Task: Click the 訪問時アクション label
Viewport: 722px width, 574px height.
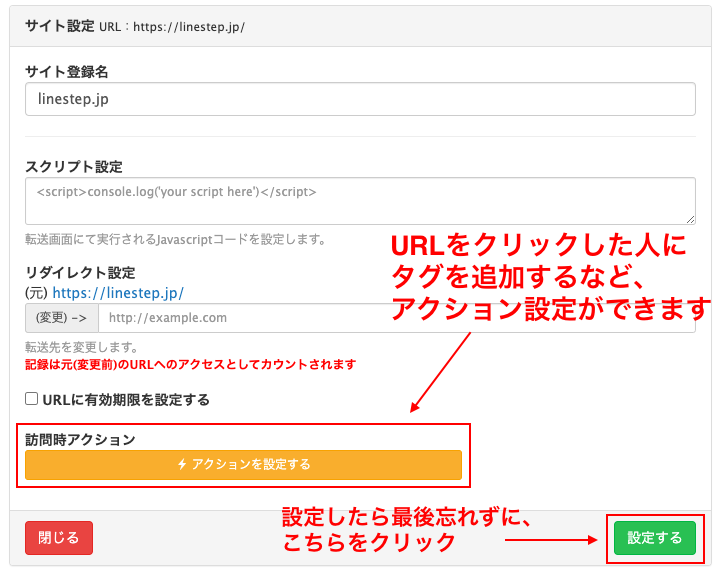Action: pyautogui.click(x=80, y=440)
